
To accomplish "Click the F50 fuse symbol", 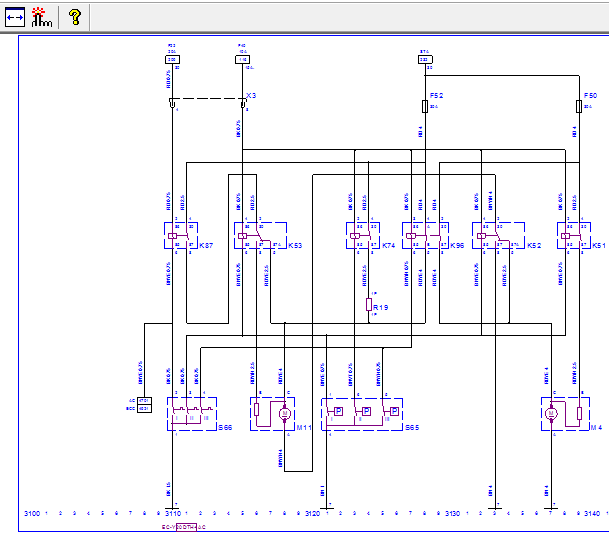I will (579, 106).
